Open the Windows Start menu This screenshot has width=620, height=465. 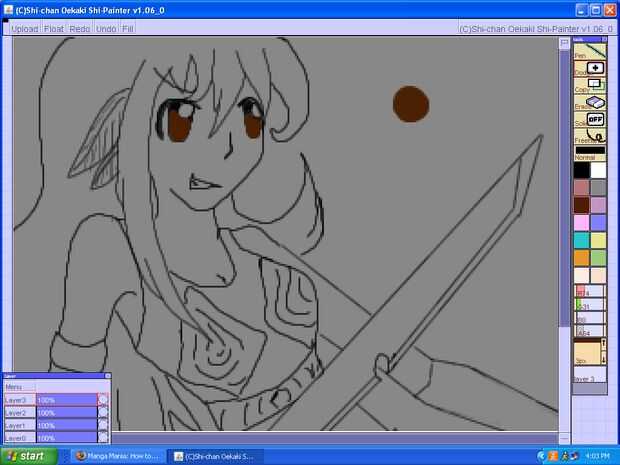(29, 456)
